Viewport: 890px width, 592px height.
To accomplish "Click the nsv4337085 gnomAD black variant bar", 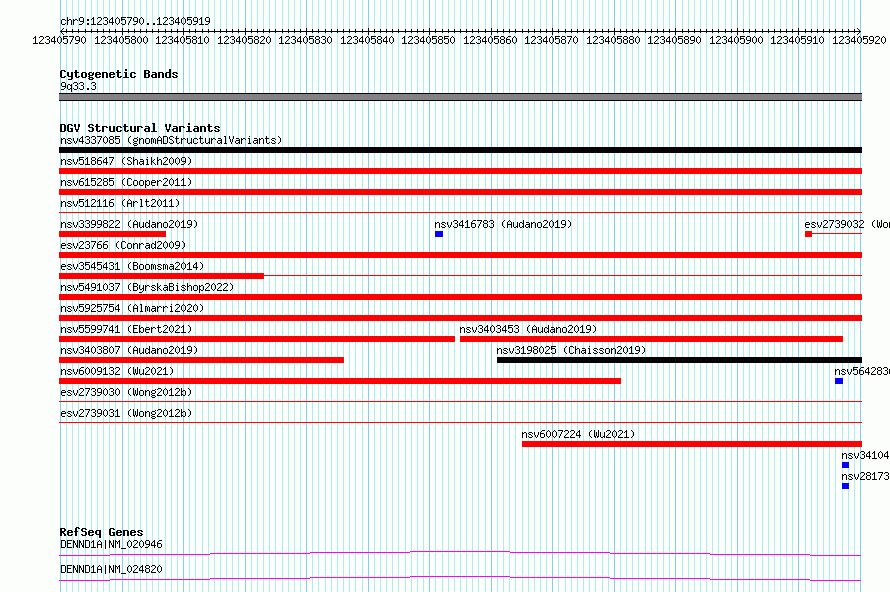I will (460, 150).
